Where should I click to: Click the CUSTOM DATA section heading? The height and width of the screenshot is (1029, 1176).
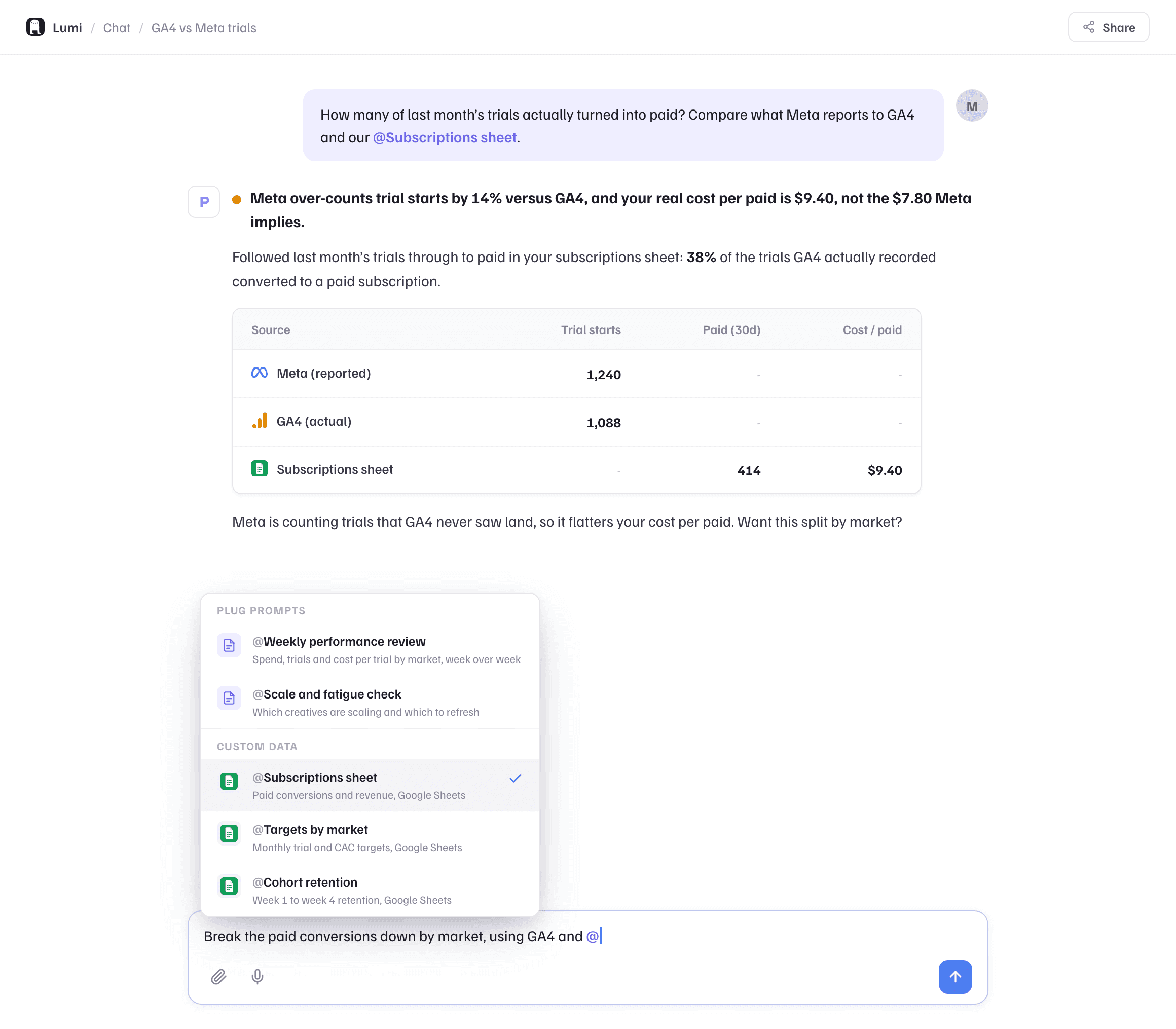pos(258,747)
